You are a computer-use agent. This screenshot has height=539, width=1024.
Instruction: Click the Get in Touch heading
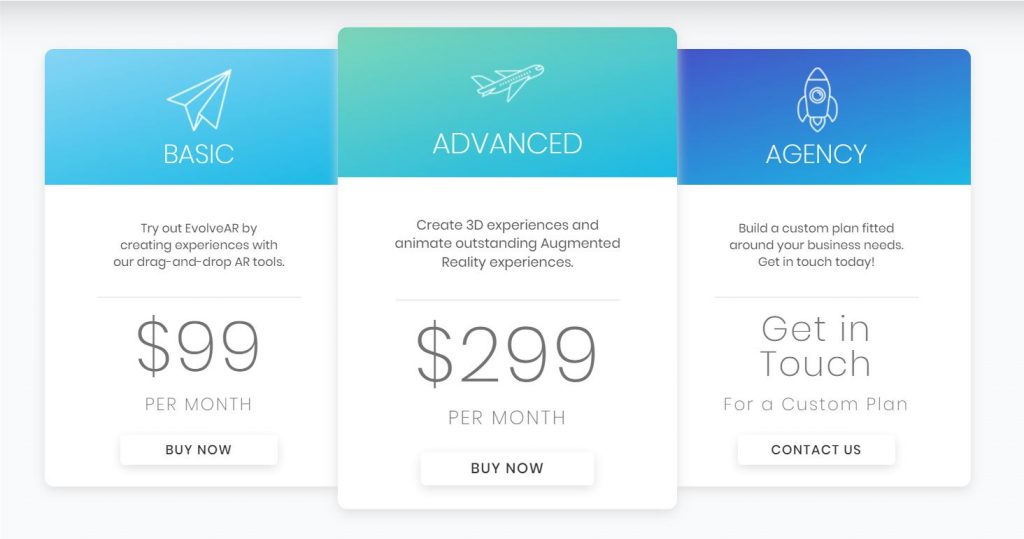coord(816,346)
